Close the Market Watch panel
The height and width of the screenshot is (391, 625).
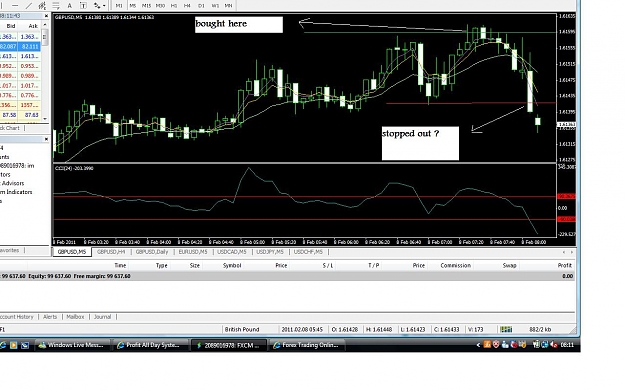(x=46, y=16)
